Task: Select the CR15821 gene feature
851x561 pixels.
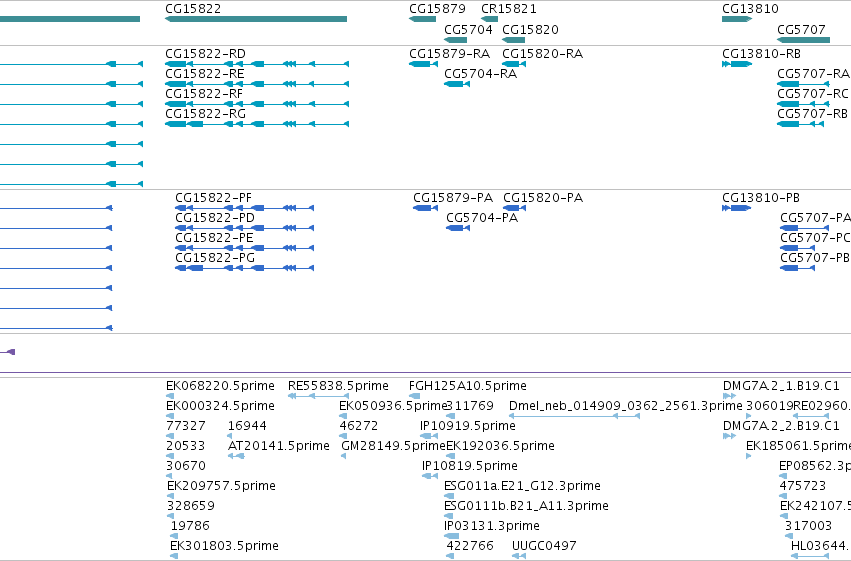Action: (x=490, y=19)
